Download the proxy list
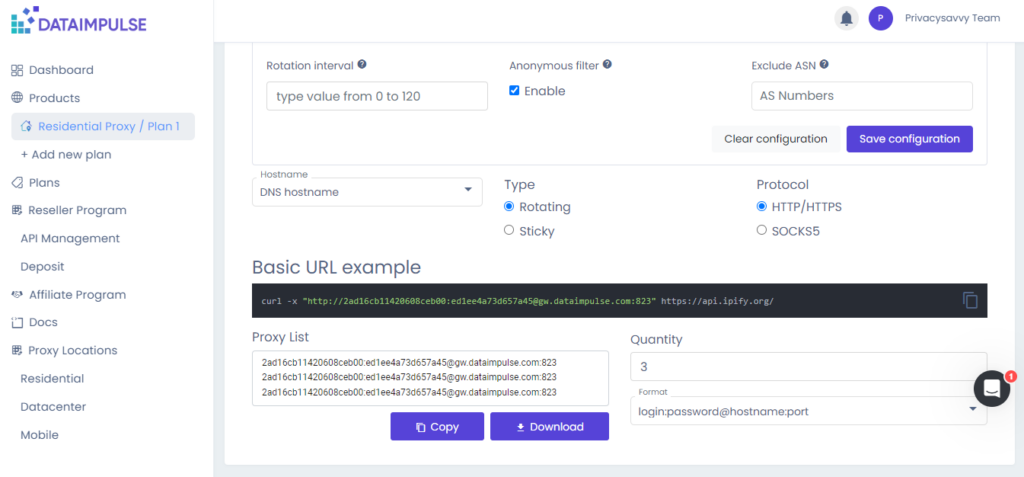The width and height of the screenshot is (1024, 477). click(x=549, y=427)
